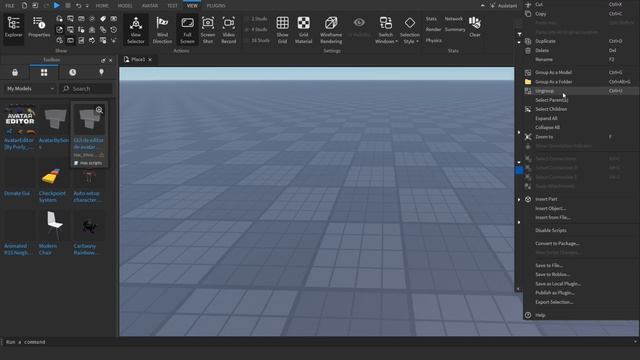Open Grid Material option
This screenshot has width=640, height=360.
(303, 30)
